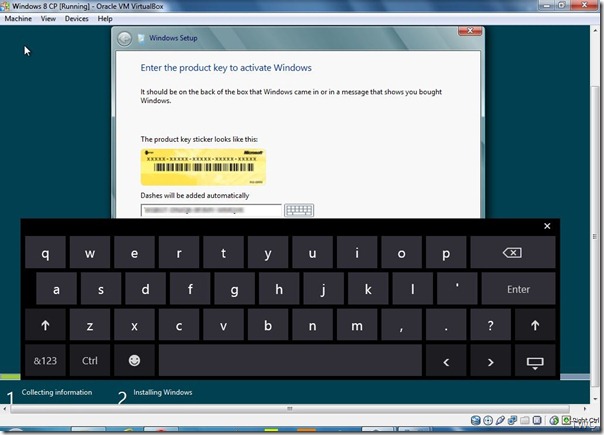The width and height of the screenshot is (604, 435).
Task: Tap the b key on the touch keyboard
Action: [268, 325]
